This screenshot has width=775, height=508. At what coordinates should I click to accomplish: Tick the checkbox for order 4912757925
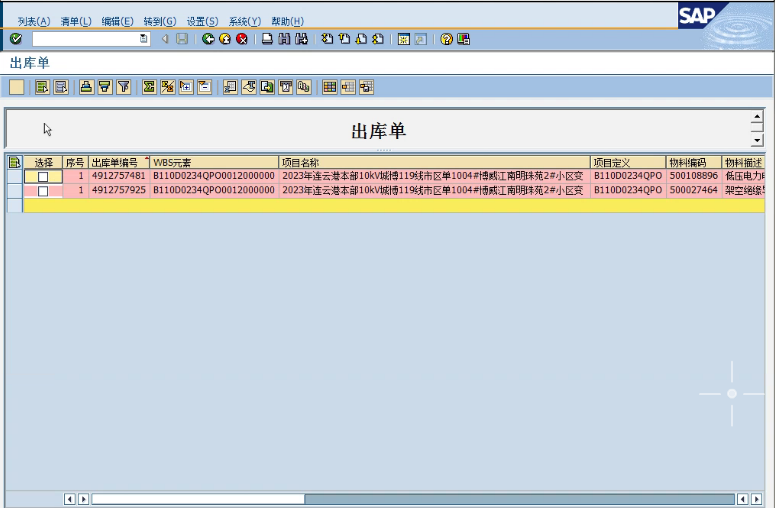pyautogui.click(x=43, y=190)
